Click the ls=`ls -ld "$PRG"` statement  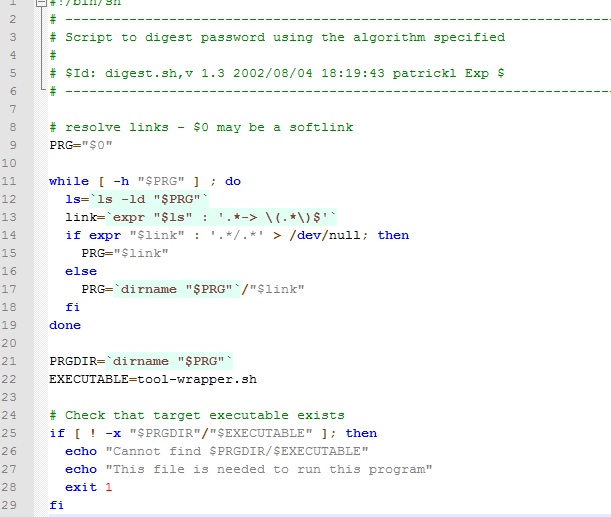coord(137,199)
